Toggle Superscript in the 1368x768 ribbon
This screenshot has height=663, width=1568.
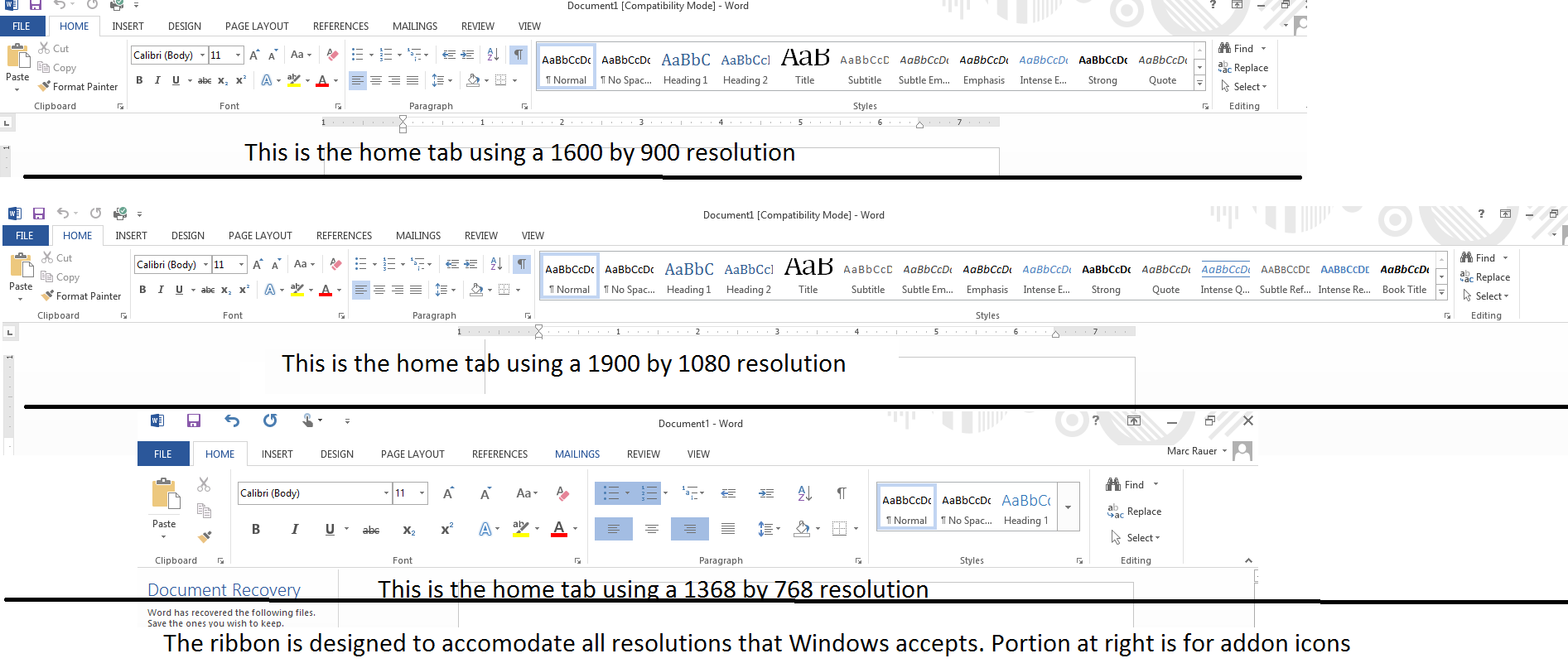pyautogui.click(x=447, y=529)
